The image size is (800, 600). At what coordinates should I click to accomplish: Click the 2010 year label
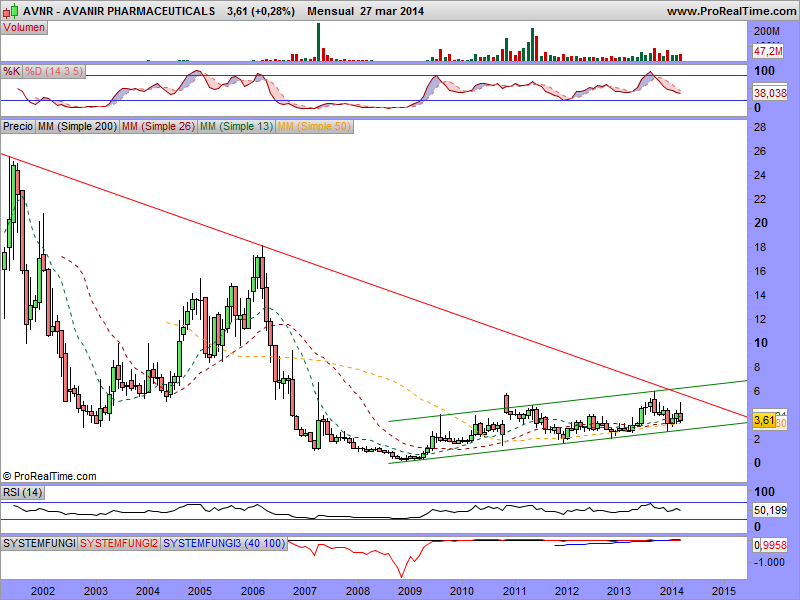click(x=462, y=591)
